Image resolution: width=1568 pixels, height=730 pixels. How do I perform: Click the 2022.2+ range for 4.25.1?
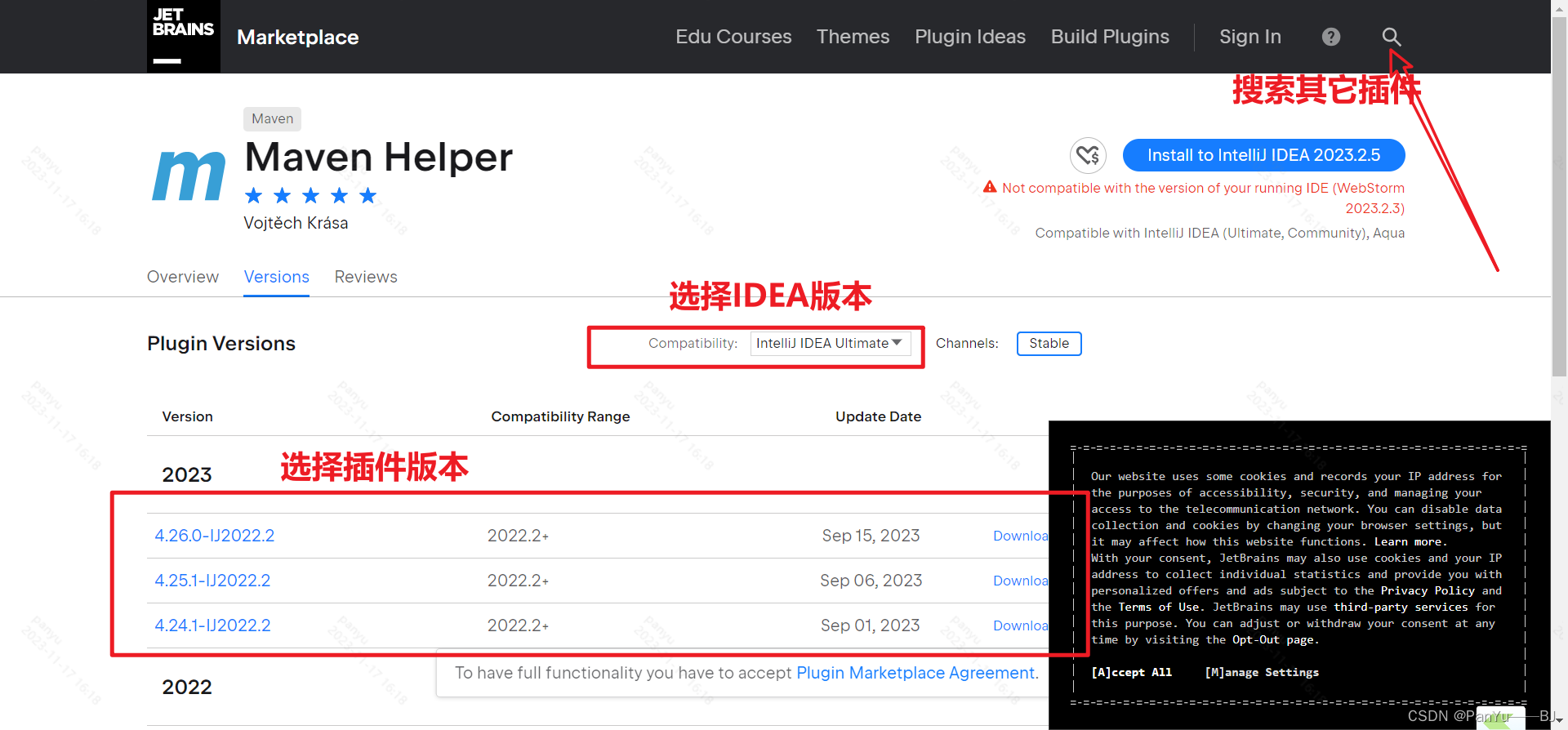[518, 581]
